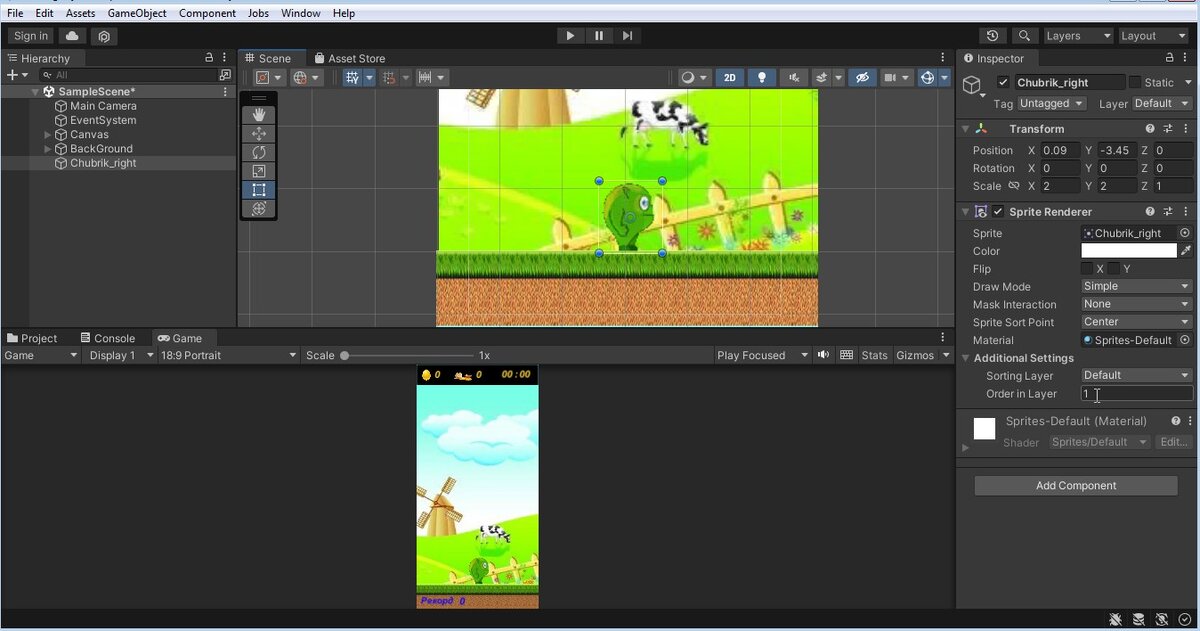1200x631 pixels.
Task: Check Flip Y checkbox
Action: pos(1113,269)
